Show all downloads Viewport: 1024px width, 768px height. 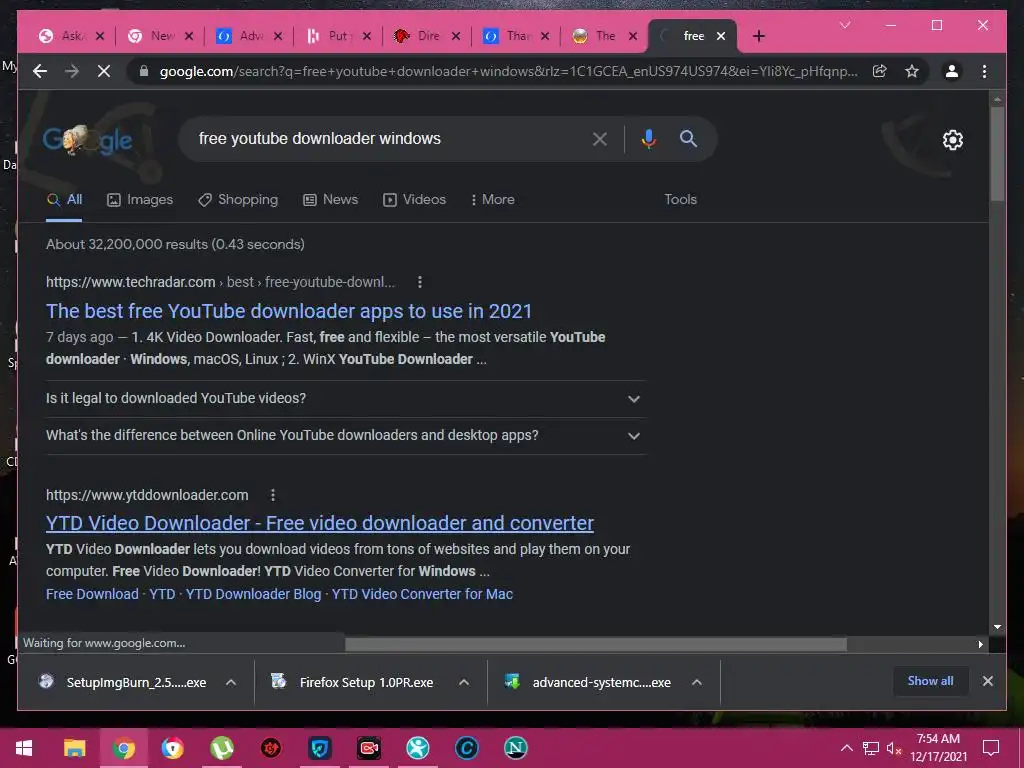pos(930,681)
